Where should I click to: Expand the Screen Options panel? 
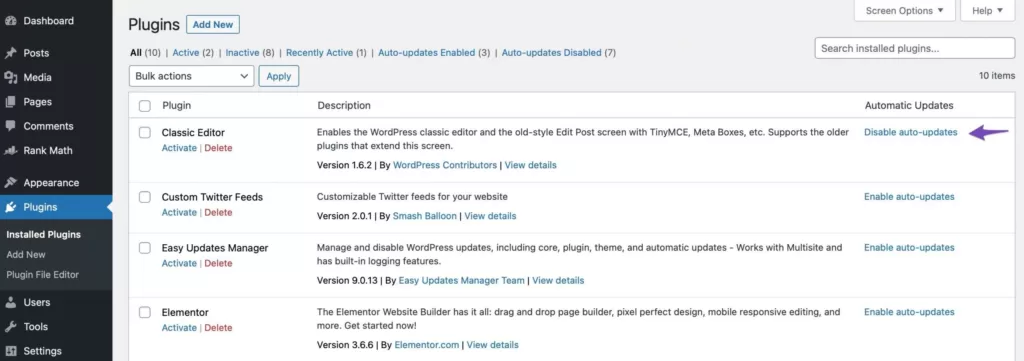[x=904, y=10]
